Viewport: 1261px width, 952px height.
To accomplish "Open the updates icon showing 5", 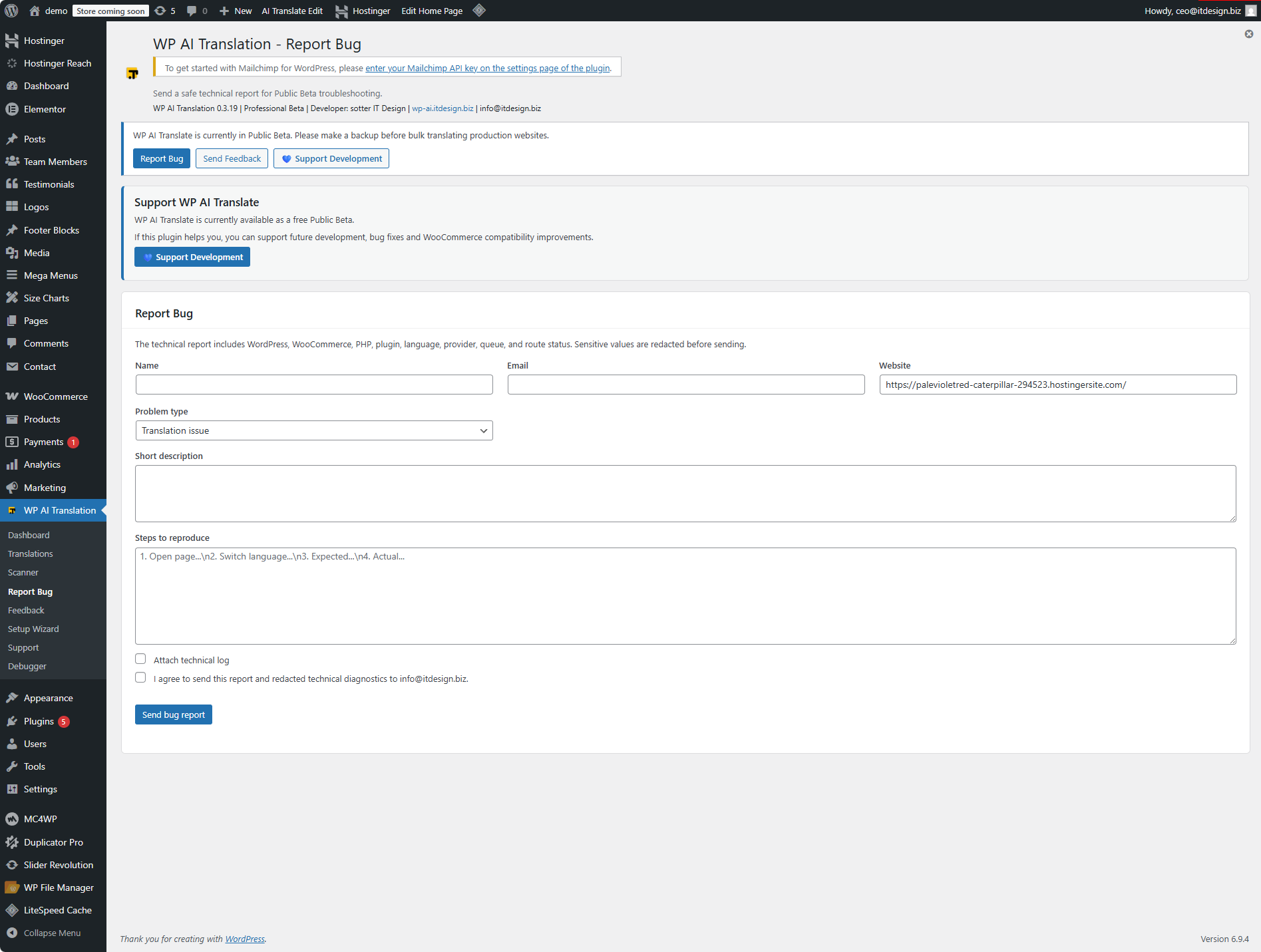I will point(160,11).
